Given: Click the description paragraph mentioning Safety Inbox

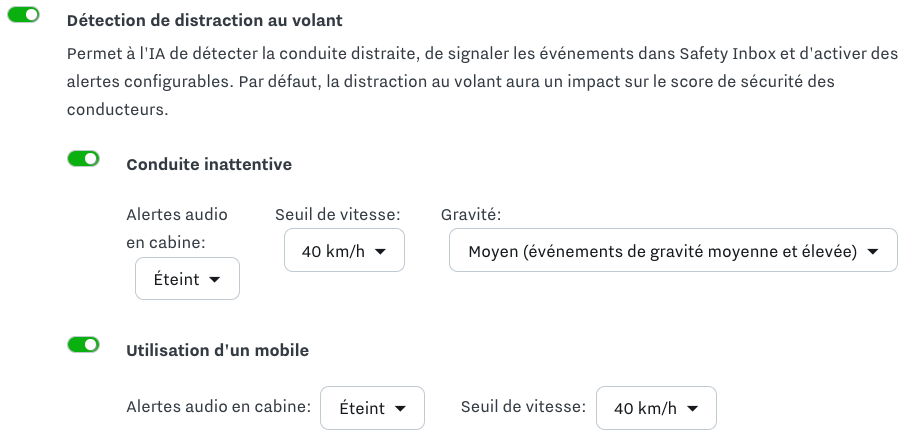Looking at the screenshot, I should [x=480, y=81].
